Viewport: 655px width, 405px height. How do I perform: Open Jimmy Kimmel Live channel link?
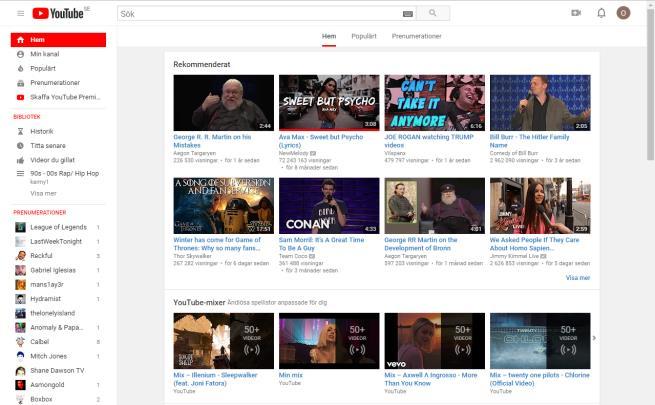point(515,256)
